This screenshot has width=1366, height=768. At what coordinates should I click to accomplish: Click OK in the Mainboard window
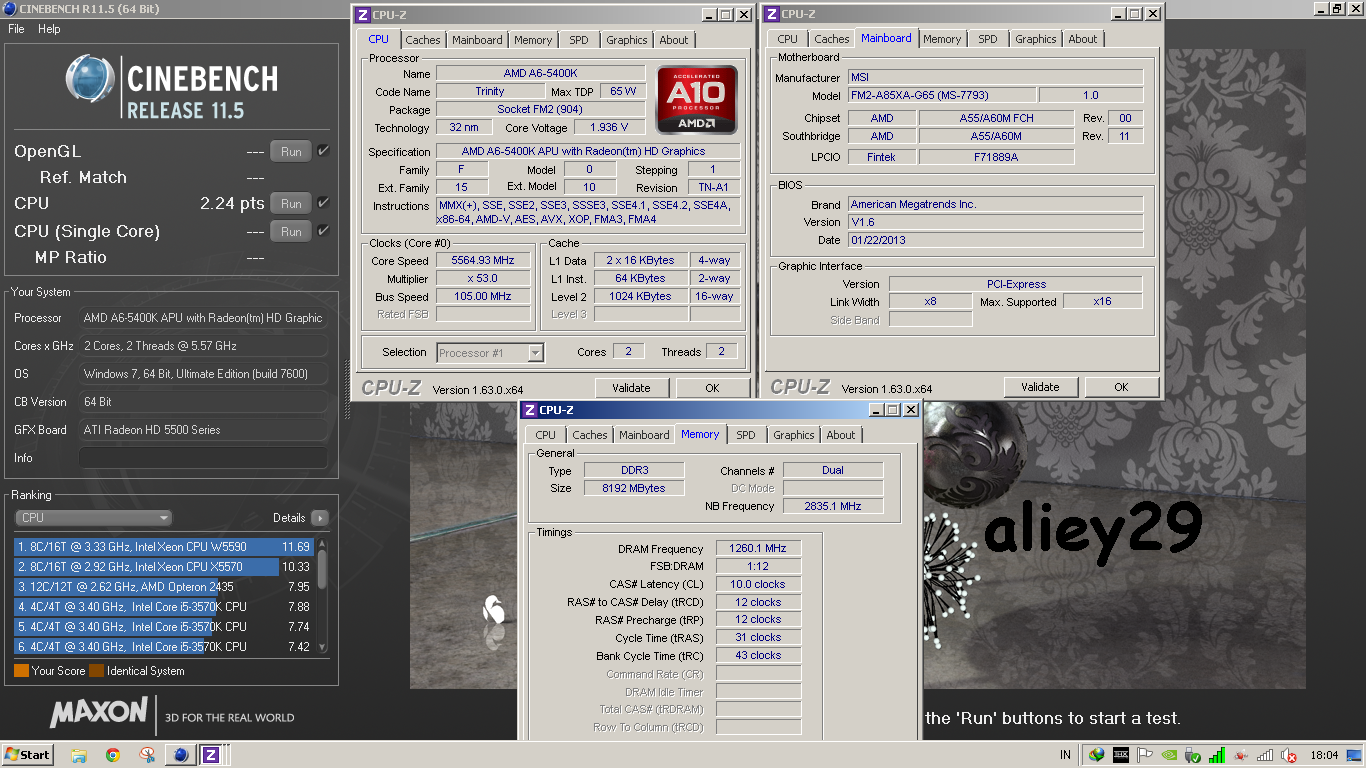click(x=1121, y=387)
